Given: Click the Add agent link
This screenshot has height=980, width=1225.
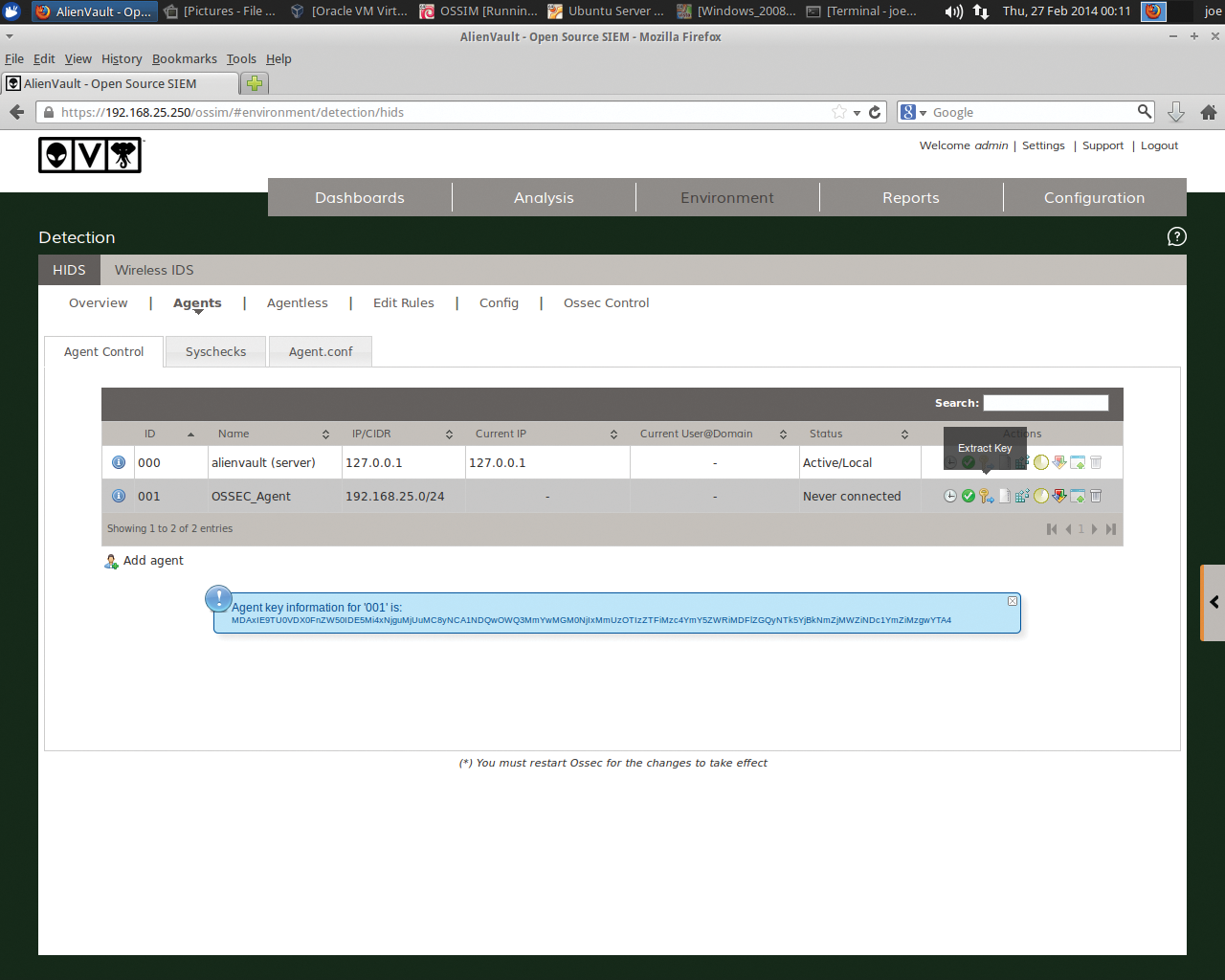Looking at the screenshot, I should pos(144,561).
